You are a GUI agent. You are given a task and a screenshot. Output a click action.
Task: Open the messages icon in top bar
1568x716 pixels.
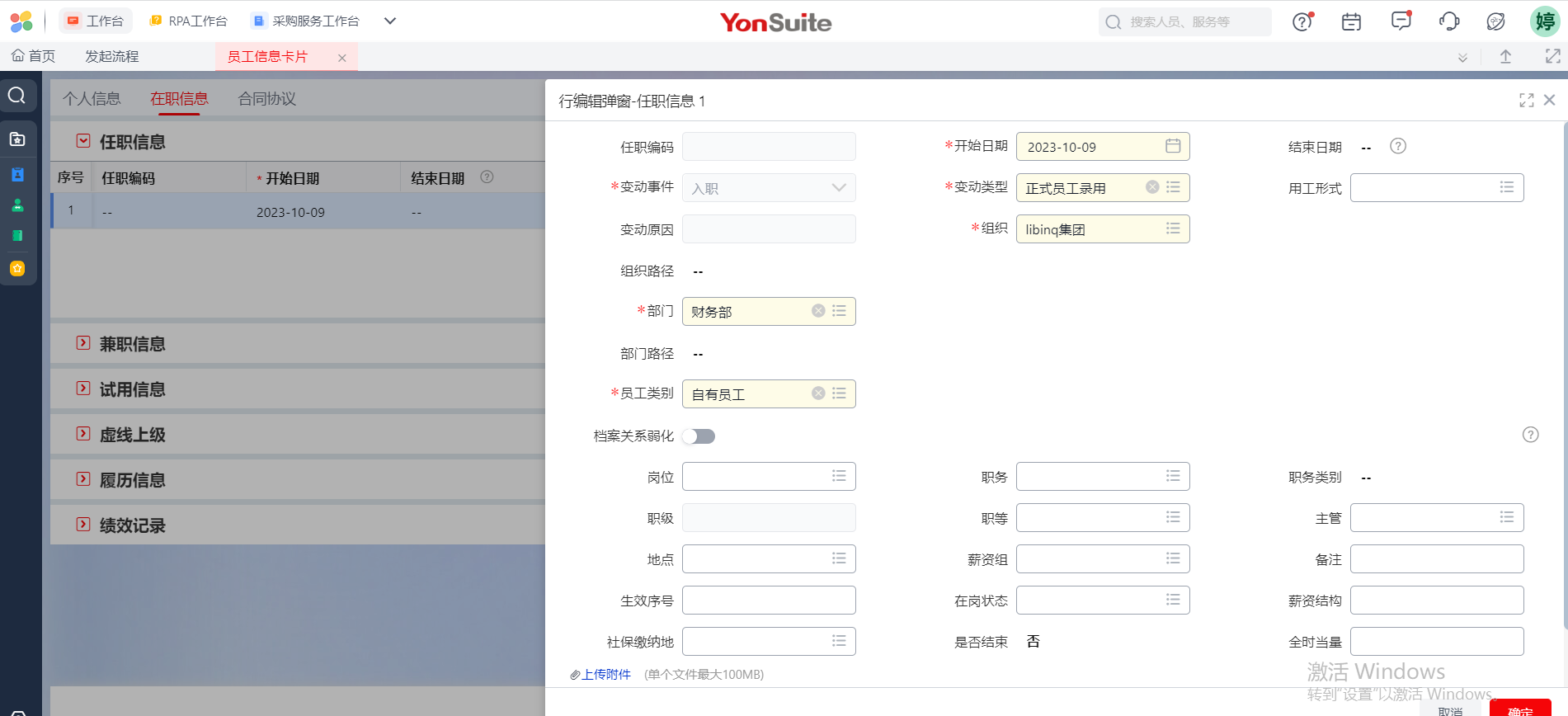[1401, 21]
